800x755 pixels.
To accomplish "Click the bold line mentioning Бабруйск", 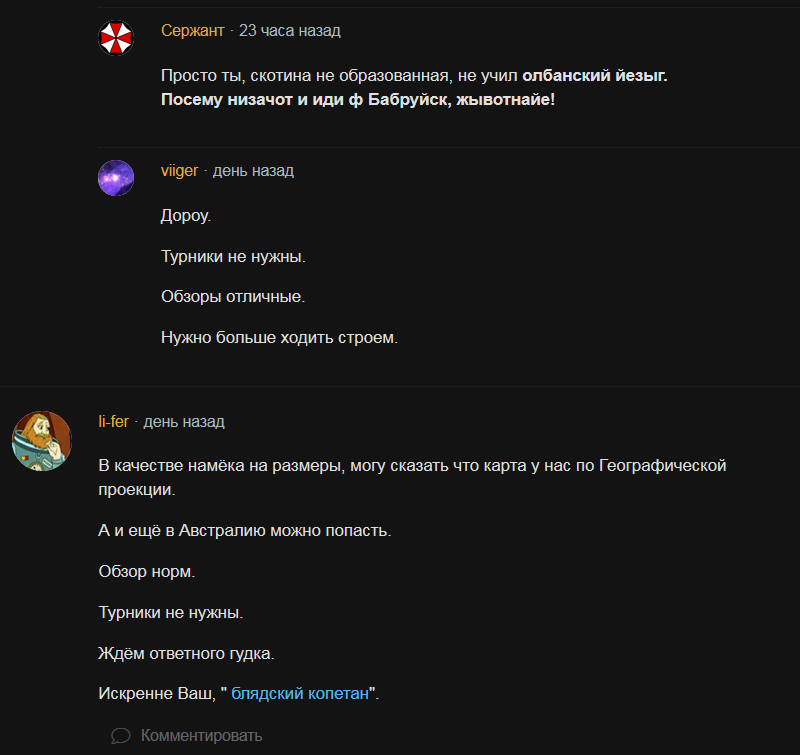I will point(357,101).
